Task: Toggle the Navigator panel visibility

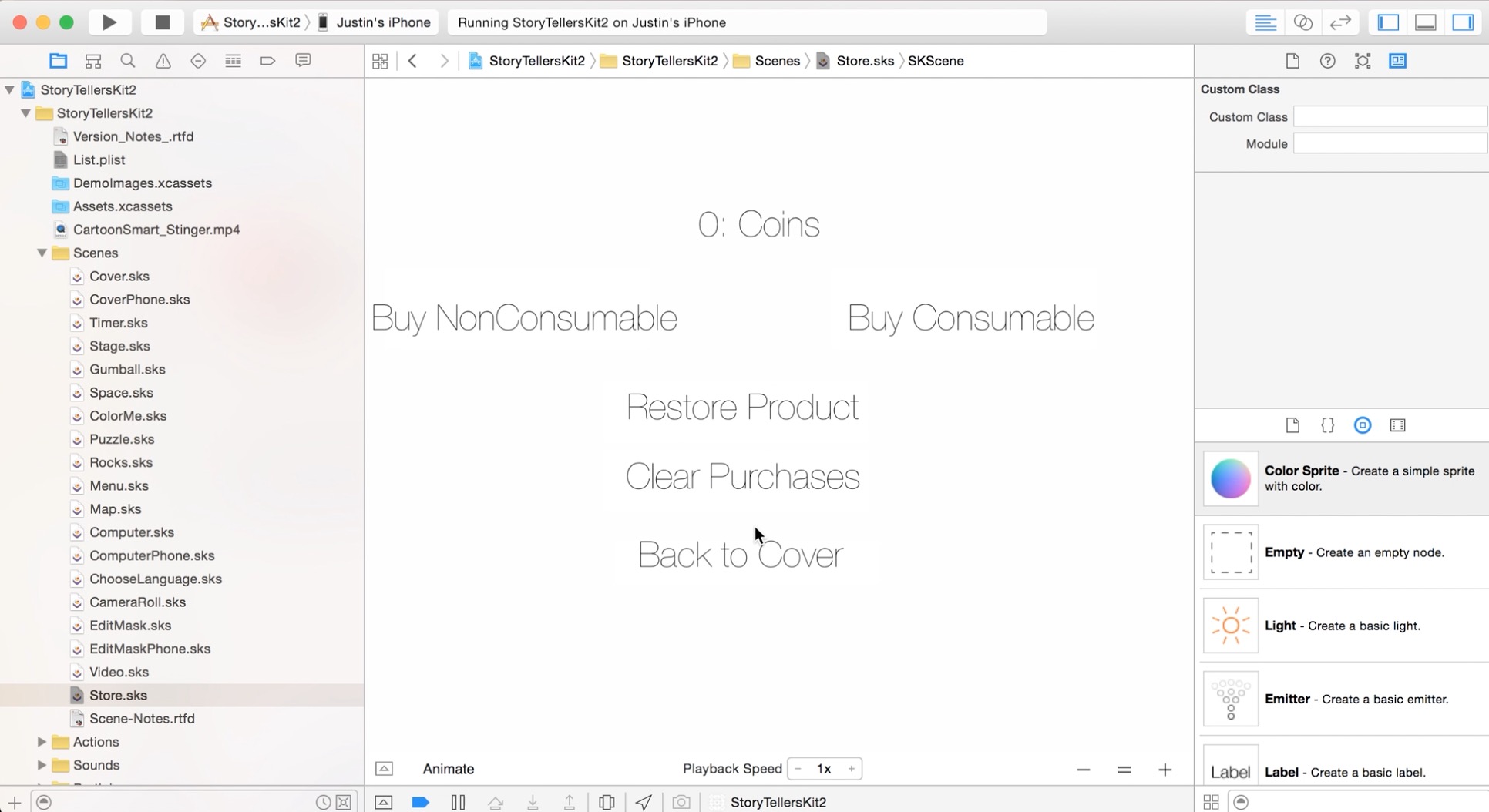Action: pos(1389,22)
